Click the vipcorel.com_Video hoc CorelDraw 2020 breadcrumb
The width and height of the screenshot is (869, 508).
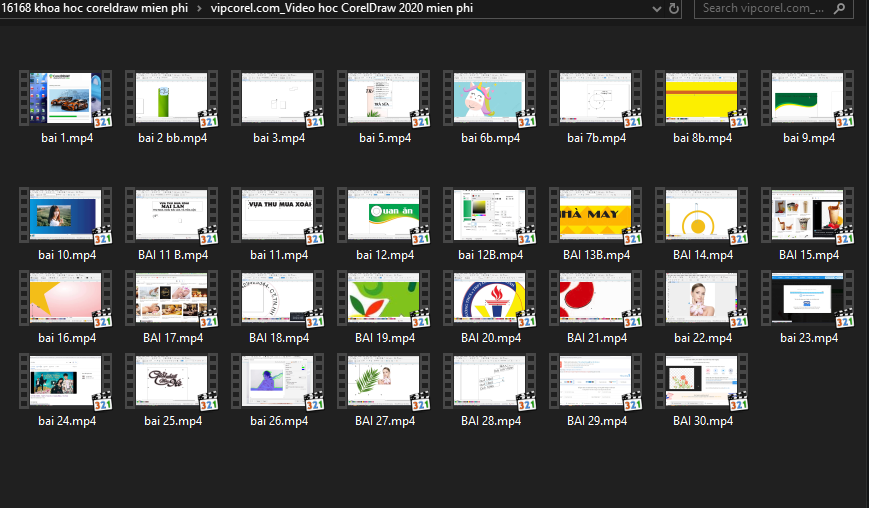point(342,8)
